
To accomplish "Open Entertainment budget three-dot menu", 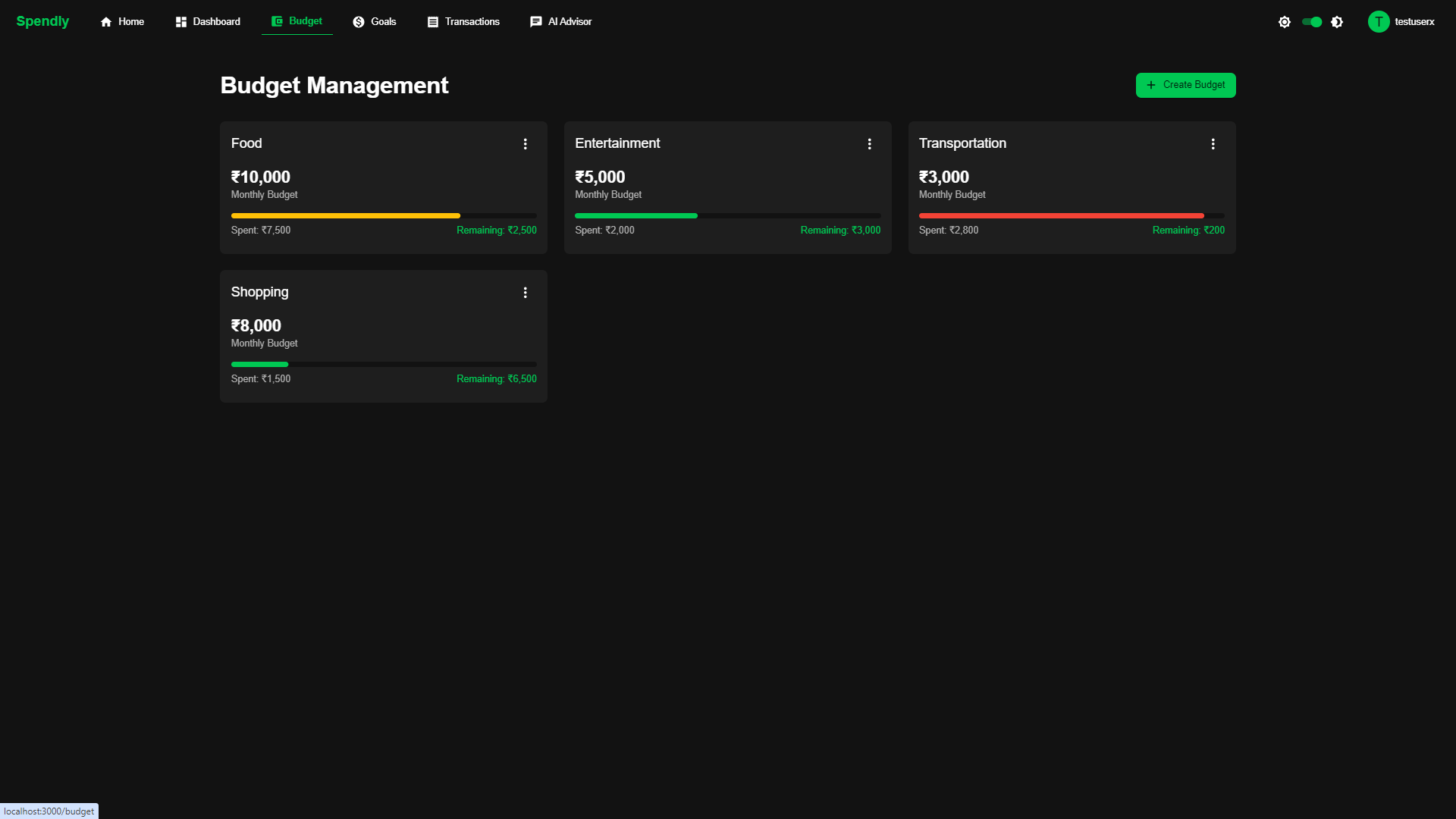I will (869, 144).
